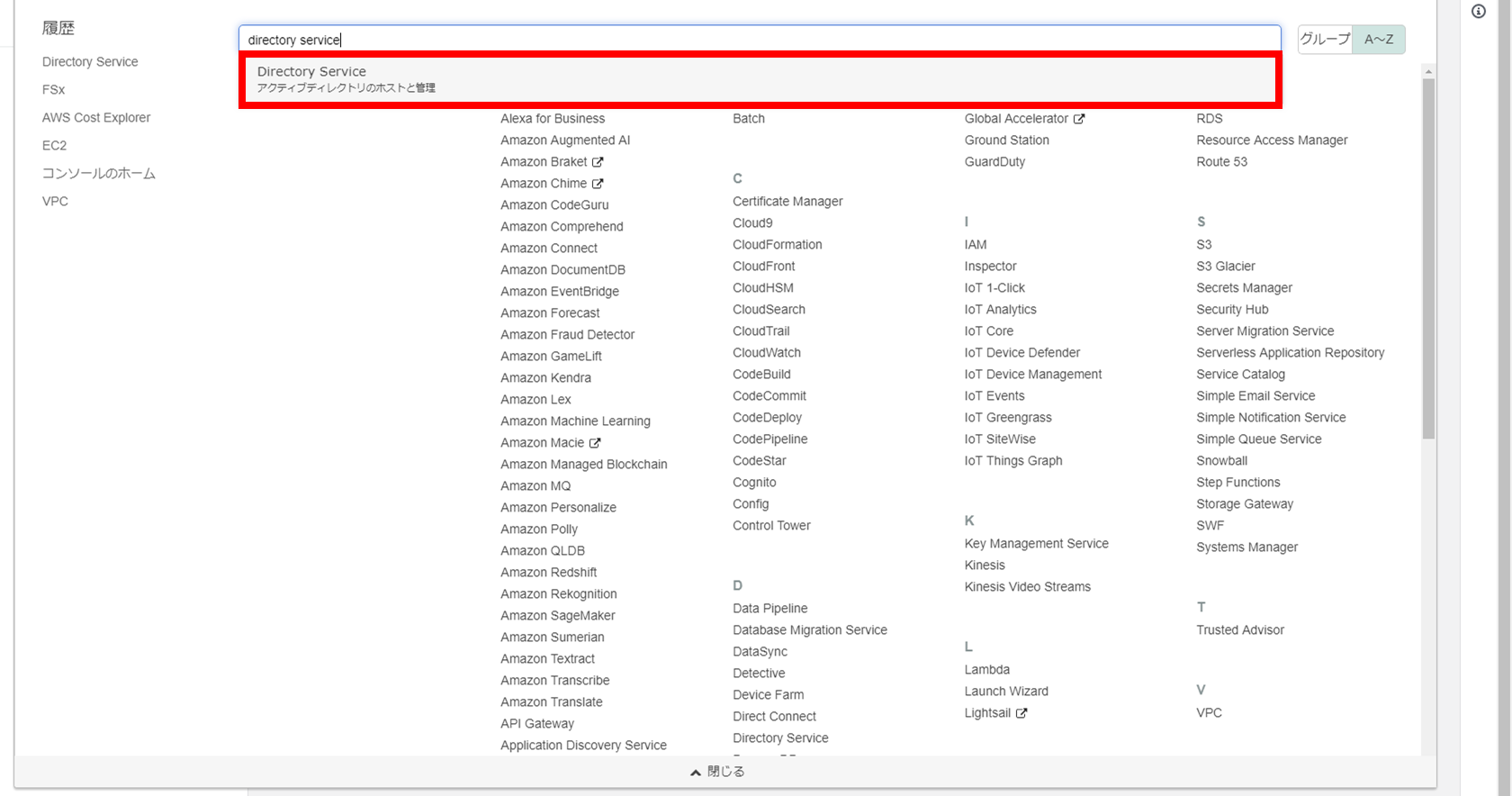Open IAM service
The width and height of the screenshot is (1512, 796).
coord(976,245)
